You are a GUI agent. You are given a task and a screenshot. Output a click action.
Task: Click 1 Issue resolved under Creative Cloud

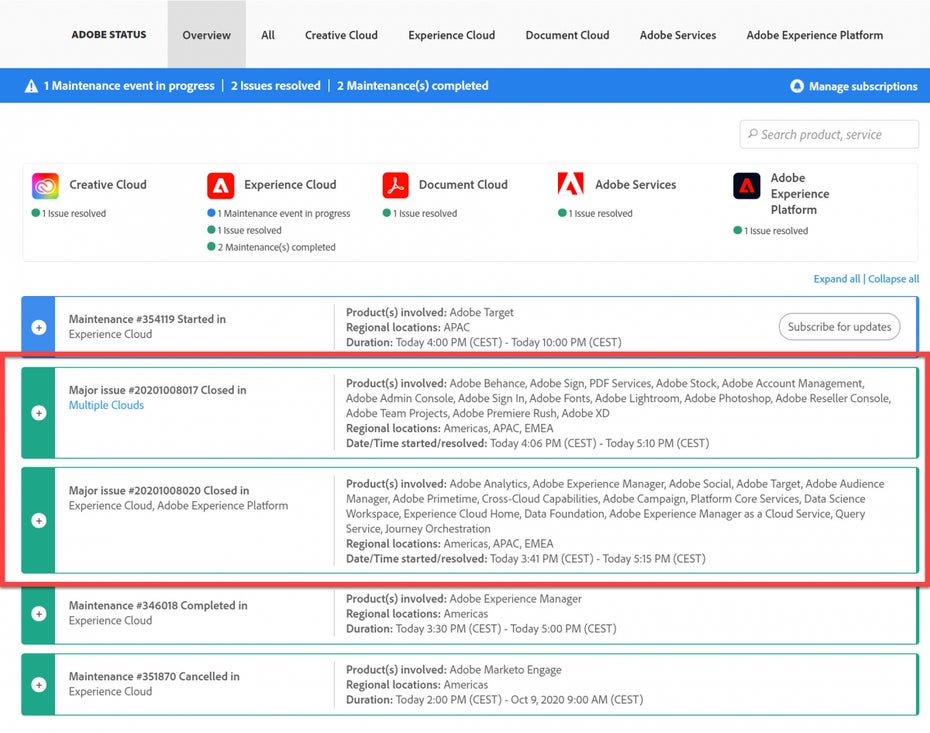click(74, 213)
